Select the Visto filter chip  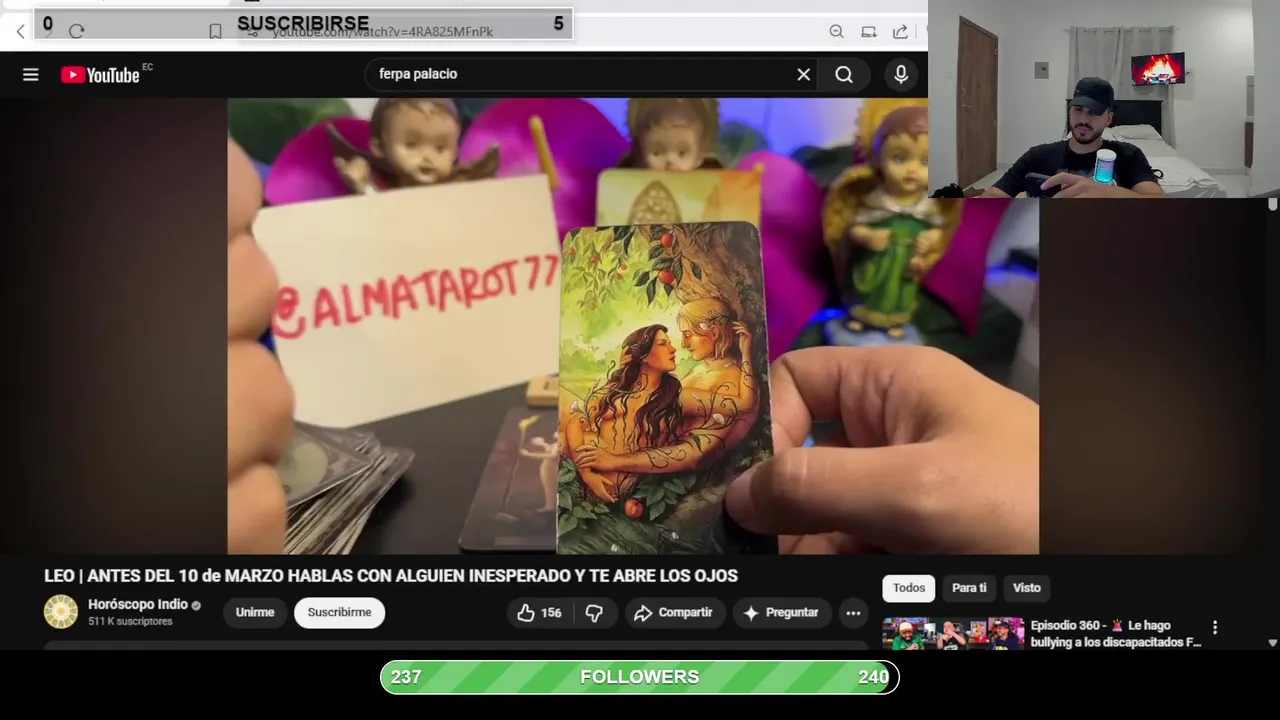(1026, 588)
